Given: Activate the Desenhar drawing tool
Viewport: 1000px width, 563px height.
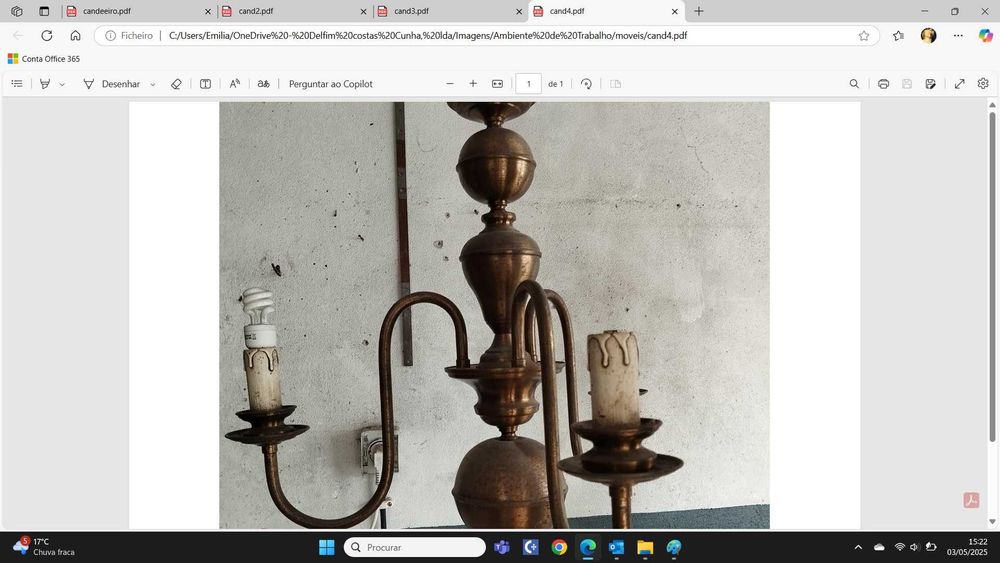Looking at the screenshot, I should point(112,84).
